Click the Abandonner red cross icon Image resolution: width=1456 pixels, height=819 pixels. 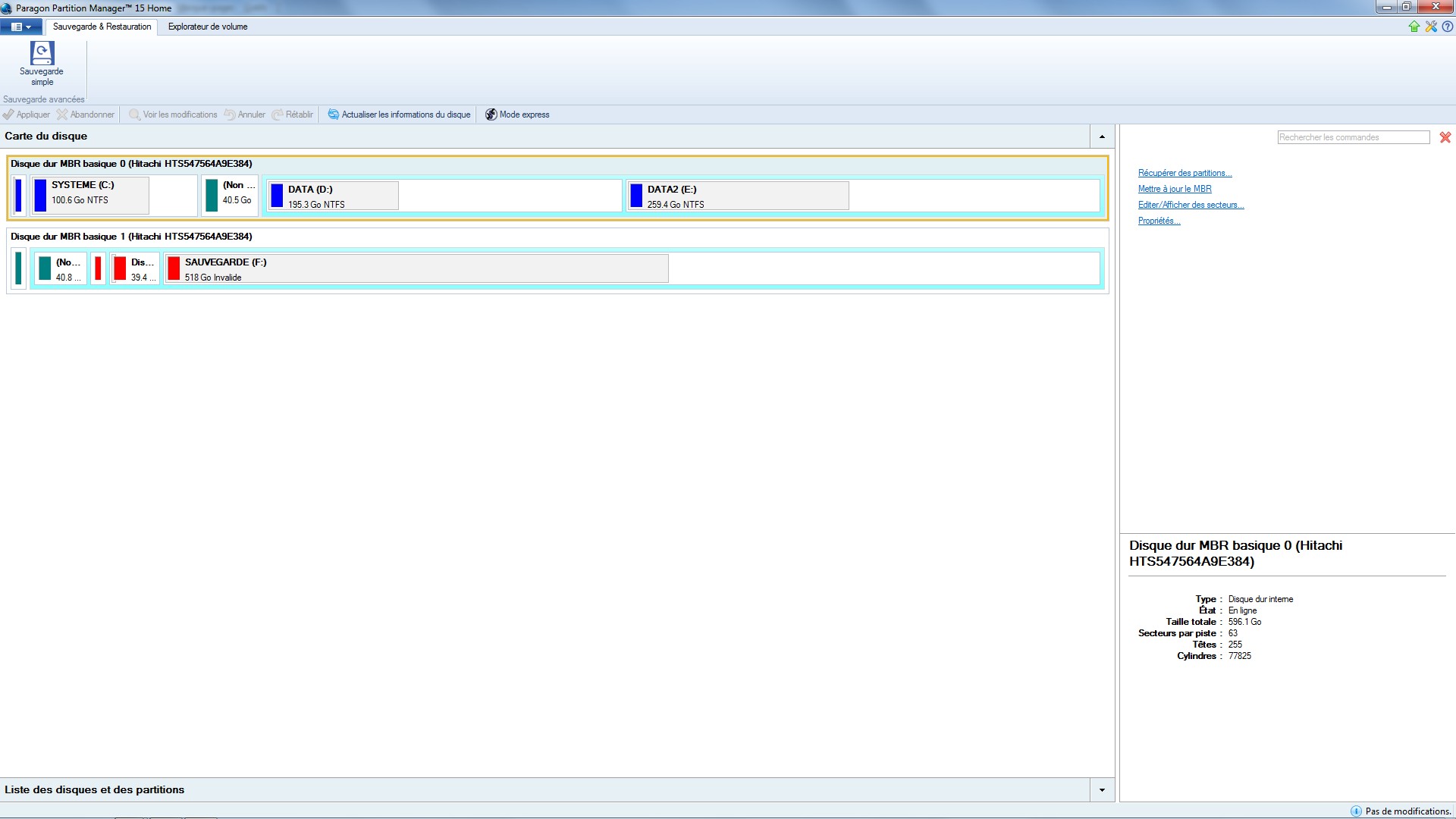(x=61, y=115)
